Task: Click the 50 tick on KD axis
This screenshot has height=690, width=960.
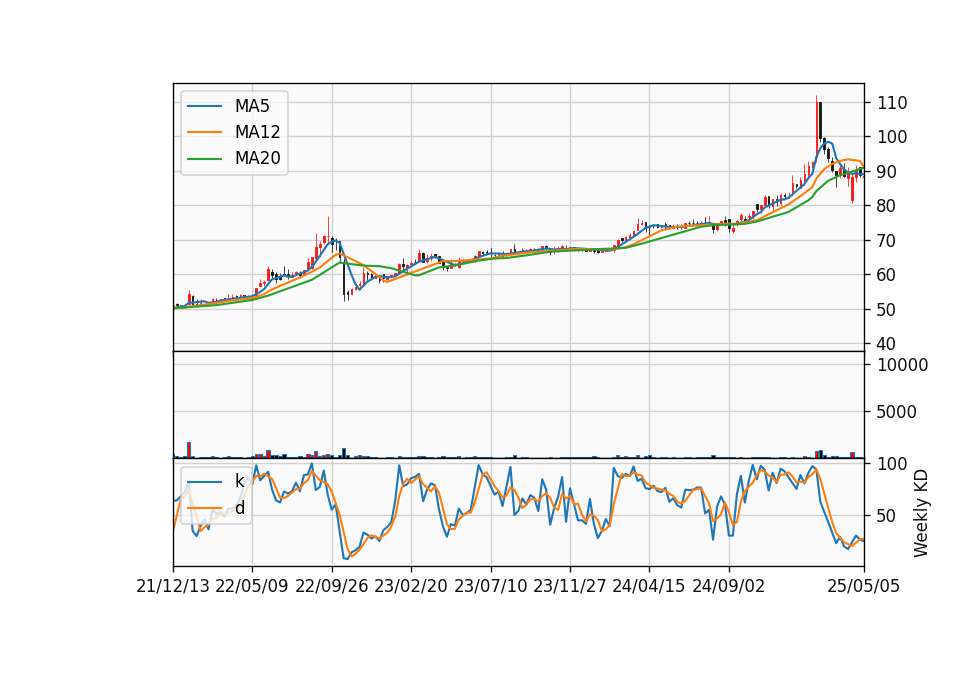Action: [x=887, y=516]
